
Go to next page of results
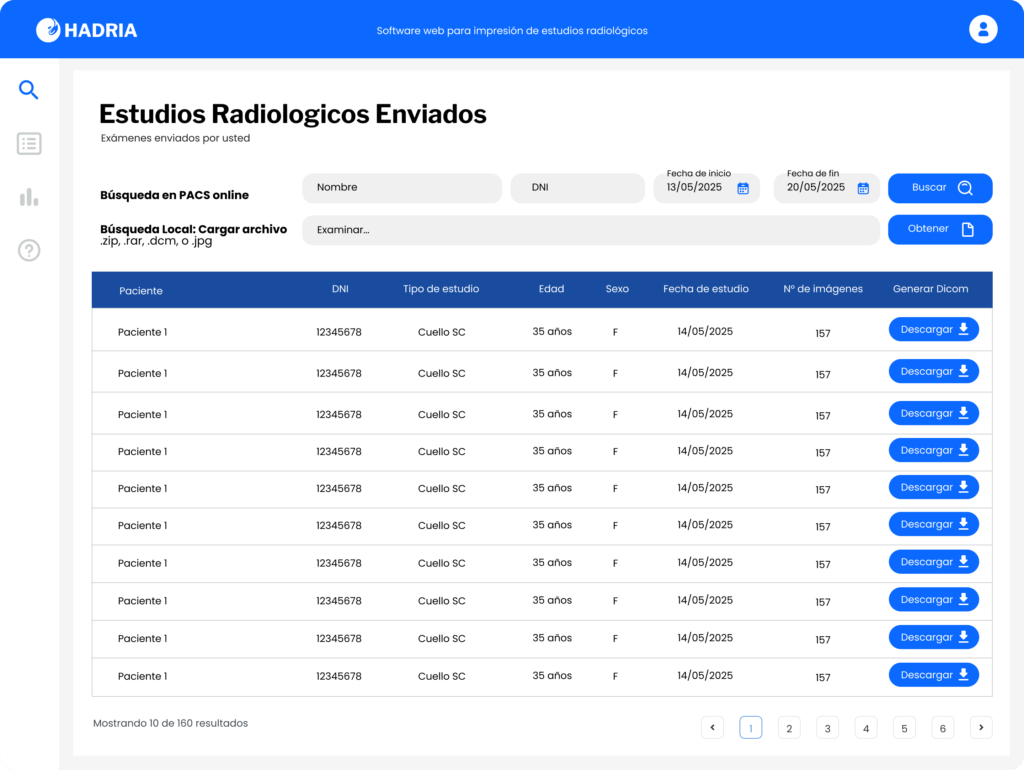click(x=981, y=728)
